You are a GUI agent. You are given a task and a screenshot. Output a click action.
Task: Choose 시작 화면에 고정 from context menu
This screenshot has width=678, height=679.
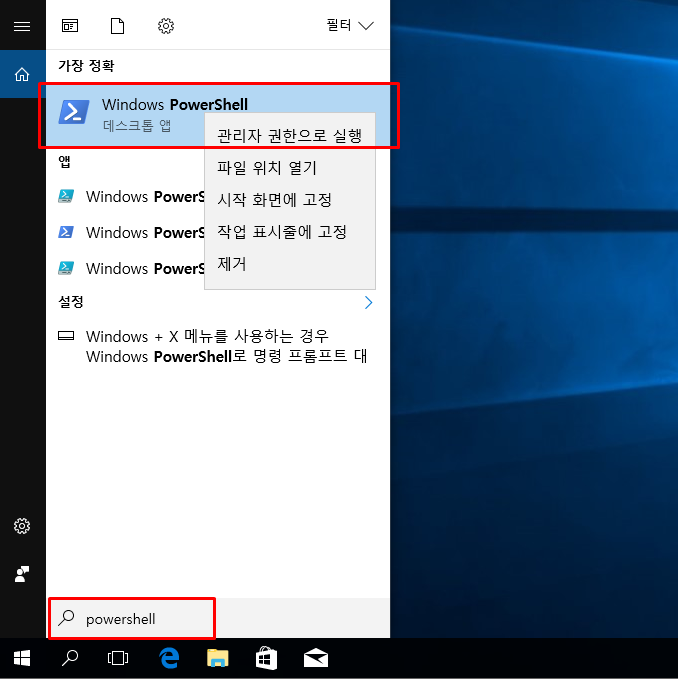[x=290, y=200]
